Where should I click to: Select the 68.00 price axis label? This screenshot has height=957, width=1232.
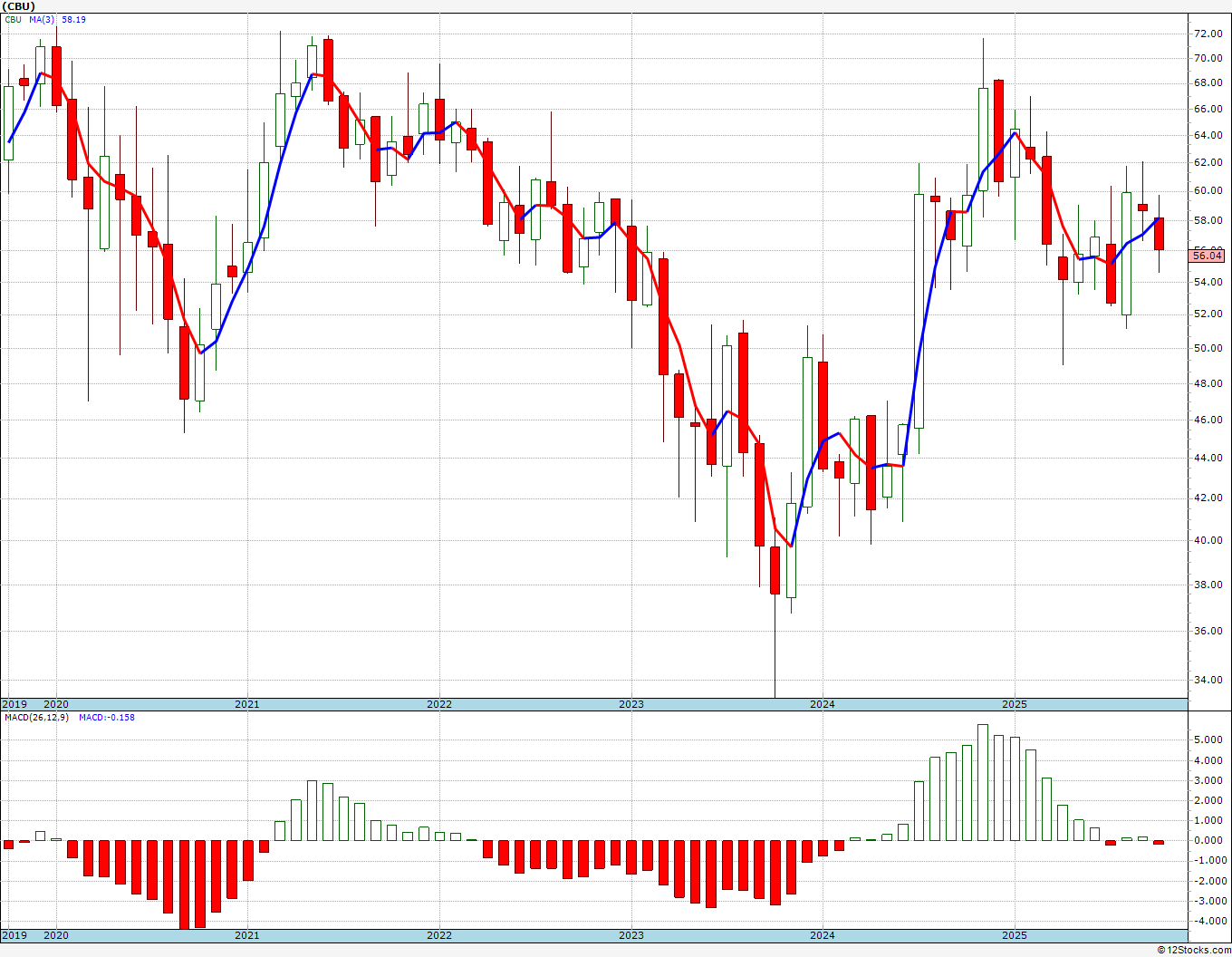coord(1208,83)
